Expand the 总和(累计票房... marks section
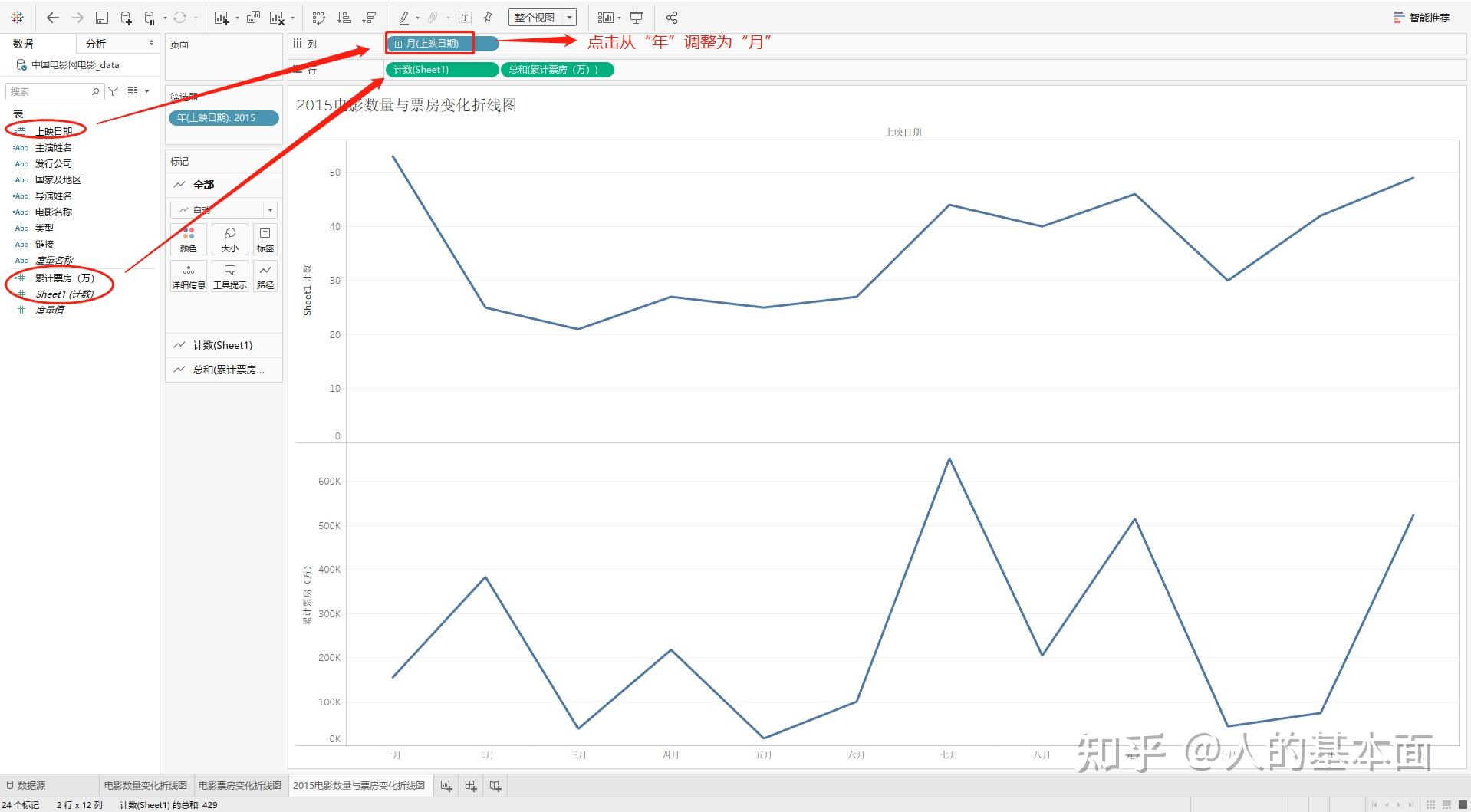Viewport: 1471px width, 812px height. (224, 370)
